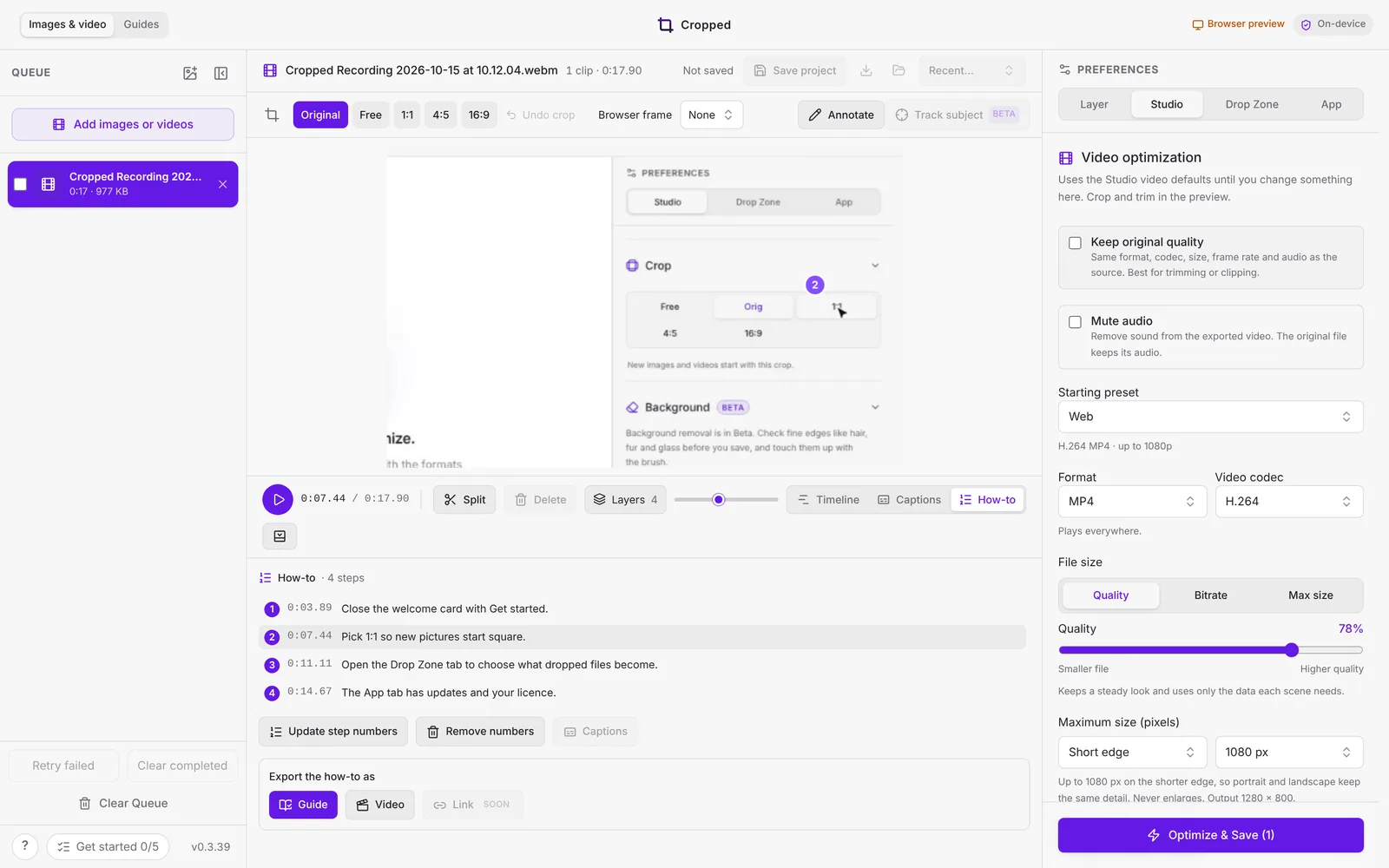Open the folder icon in project bar
Screen dimensions: 1389x868
(899, 70)
